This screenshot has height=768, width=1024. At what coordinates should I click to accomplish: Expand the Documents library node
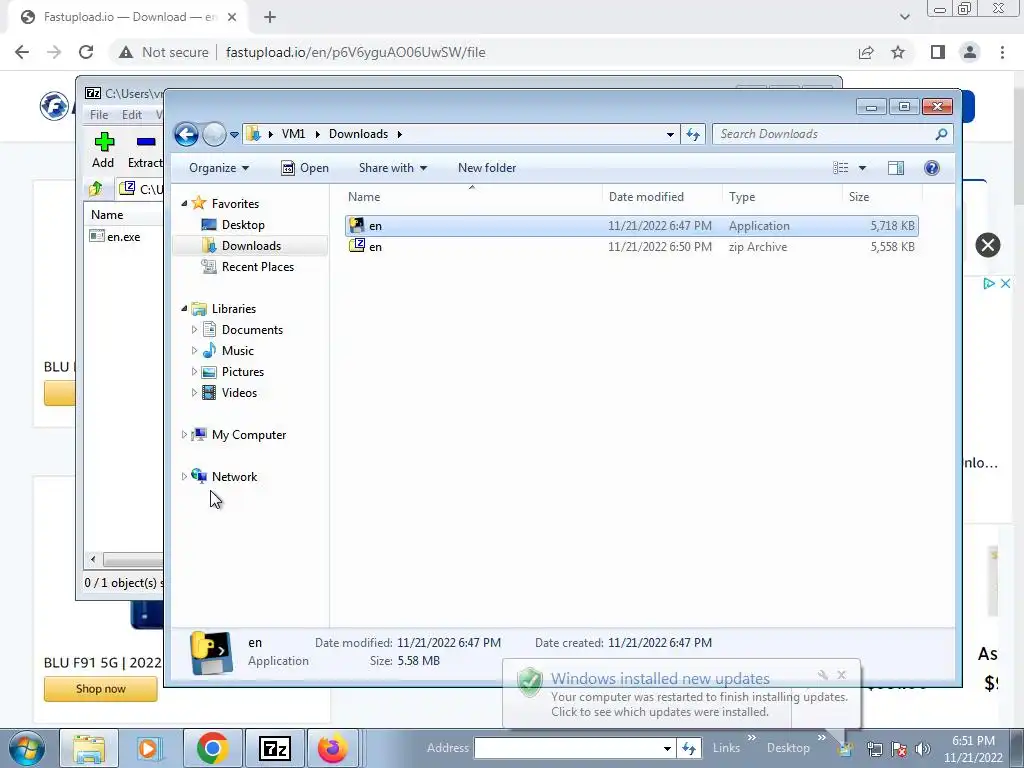tap(194, 330)
